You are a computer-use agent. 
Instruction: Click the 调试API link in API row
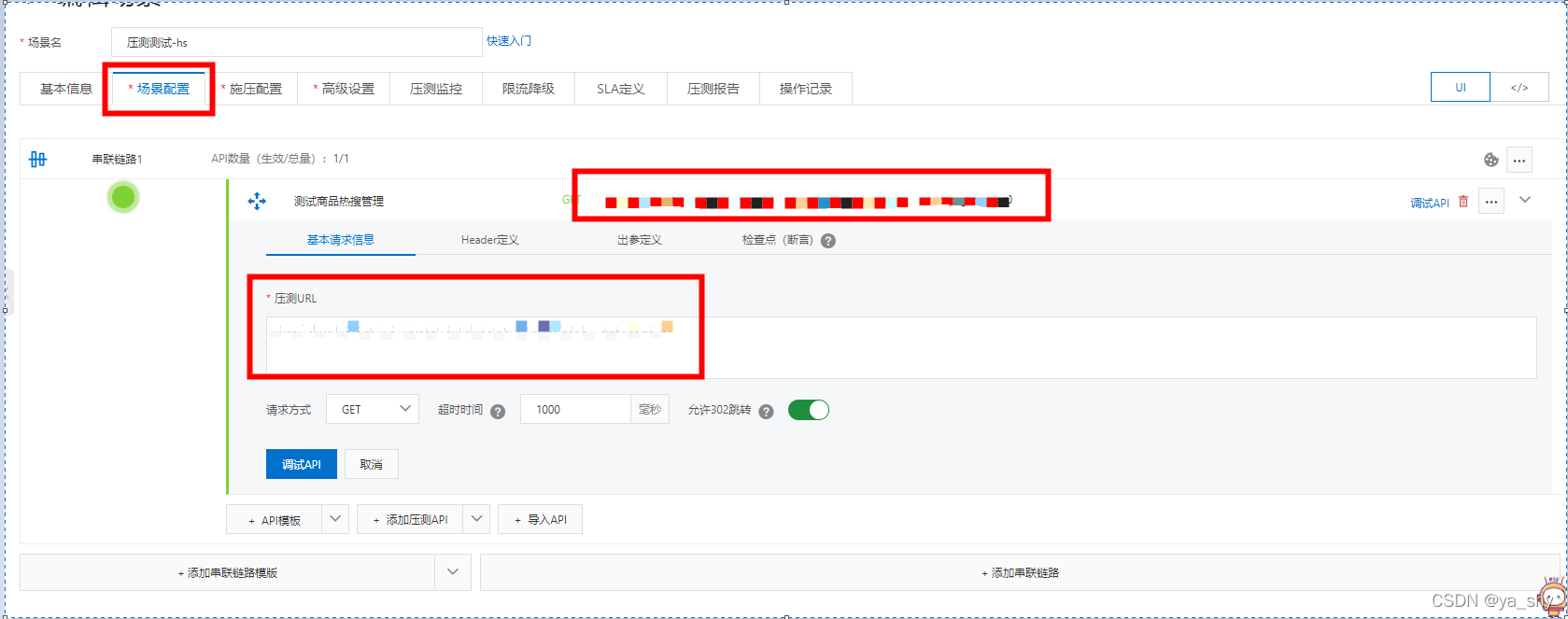[1430, 203]
